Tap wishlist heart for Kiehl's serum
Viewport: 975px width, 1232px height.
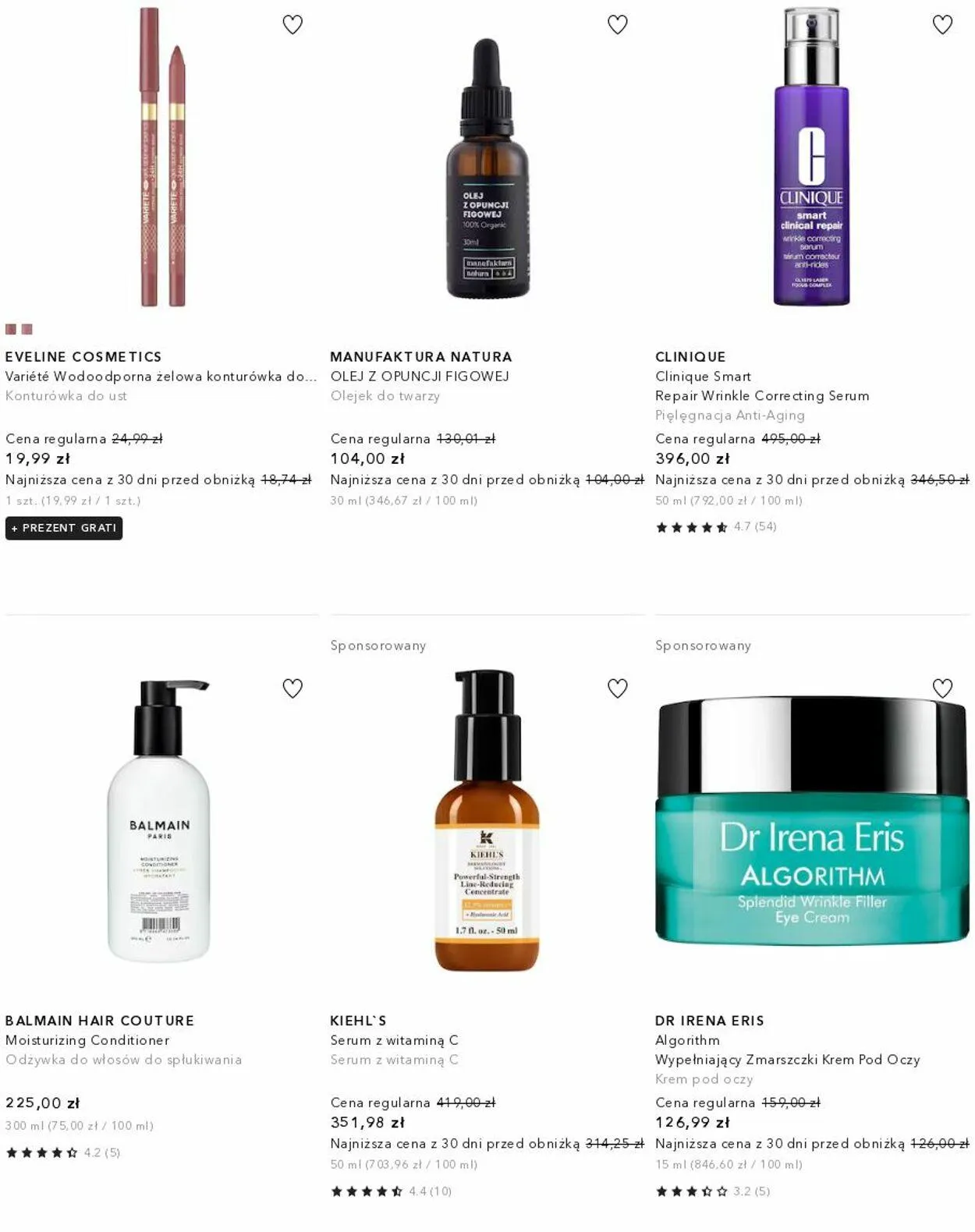tap(618, 689)
